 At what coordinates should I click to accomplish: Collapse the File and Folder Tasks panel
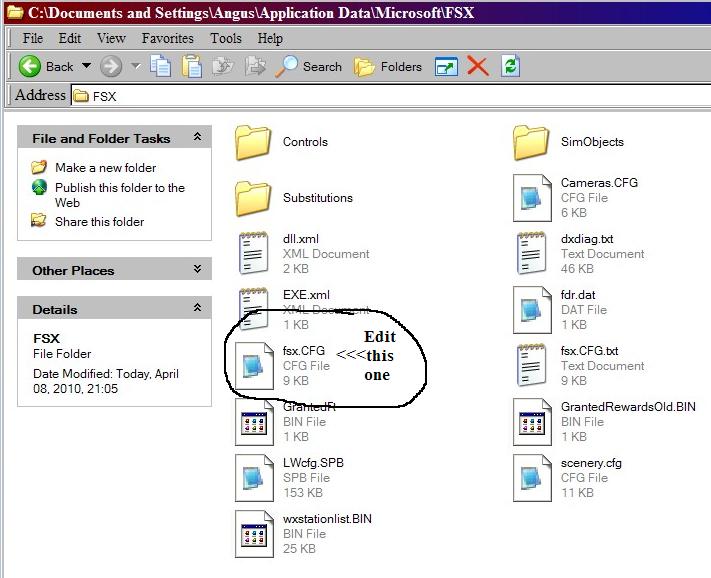[x=197, y=138]
